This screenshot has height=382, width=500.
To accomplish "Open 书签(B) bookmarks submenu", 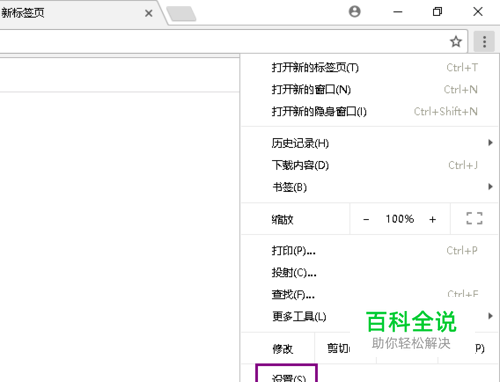I will [369, 187].
